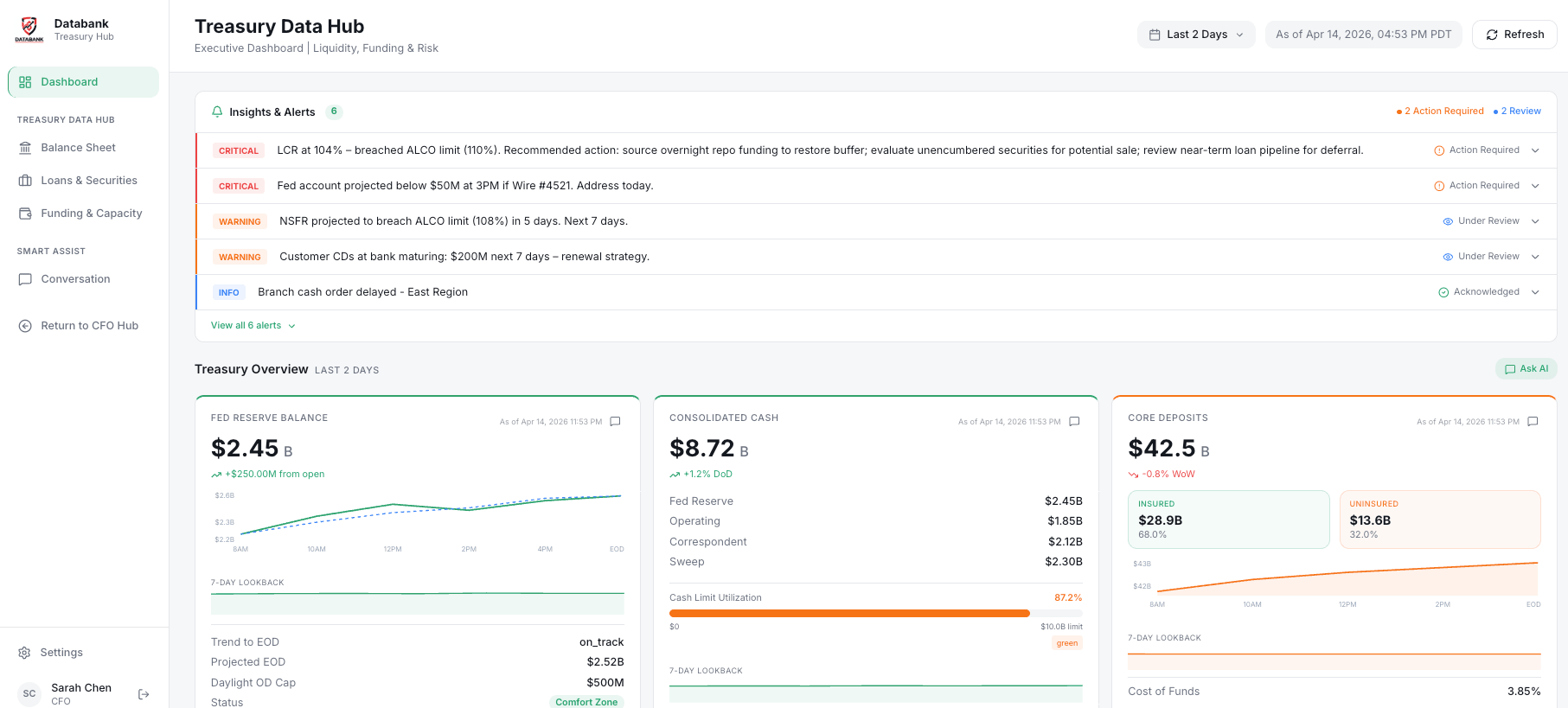
Task: Expand the LCR breached ALCO limit alert
Action: point(1535,150)
